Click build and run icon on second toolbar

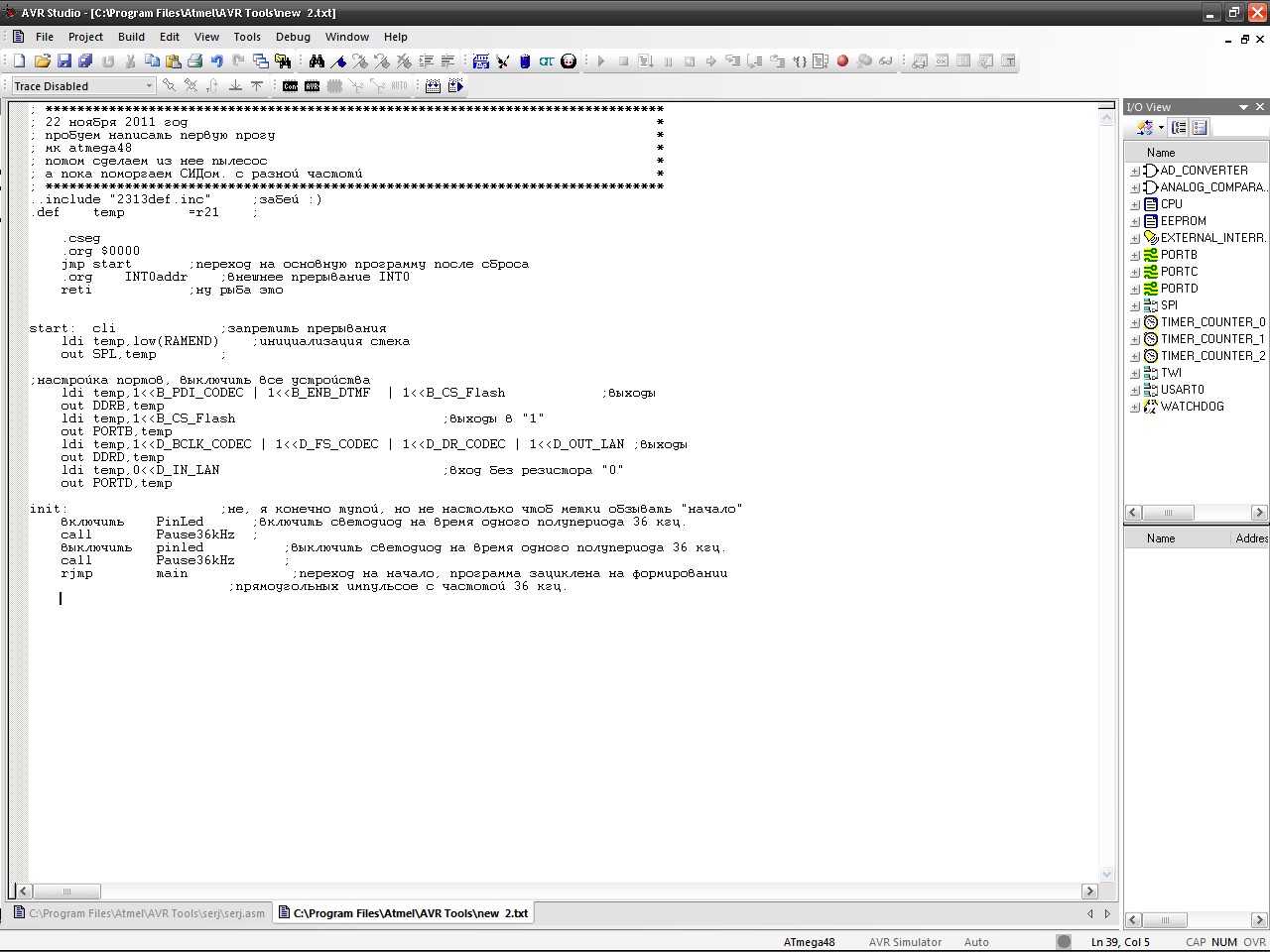pos(455,86)
